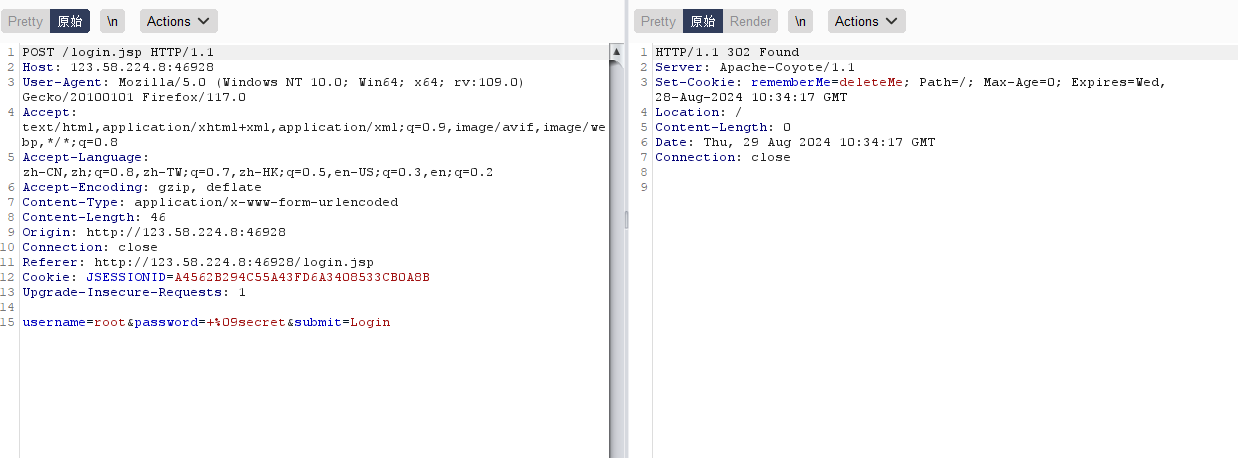Open the request Actions dropdown
Image resolution: width=1238 pixels, height=458 pixels.
coord(179,21)
